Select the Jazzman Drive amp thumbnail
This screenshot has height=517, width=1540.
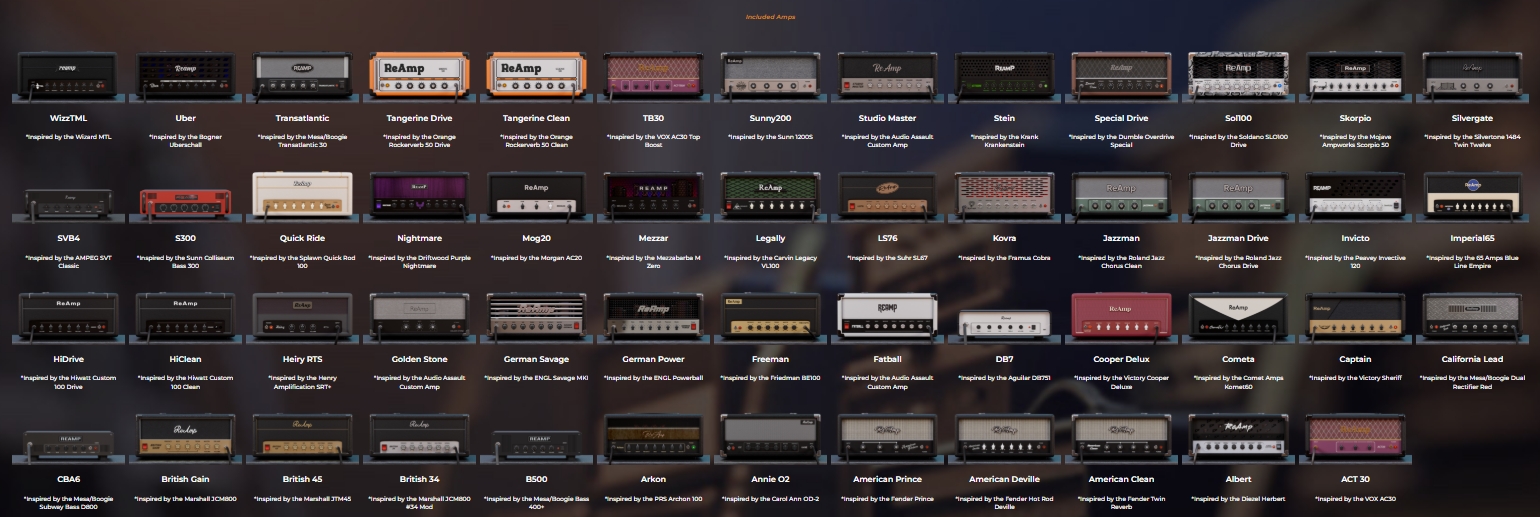pos(1238,195)
